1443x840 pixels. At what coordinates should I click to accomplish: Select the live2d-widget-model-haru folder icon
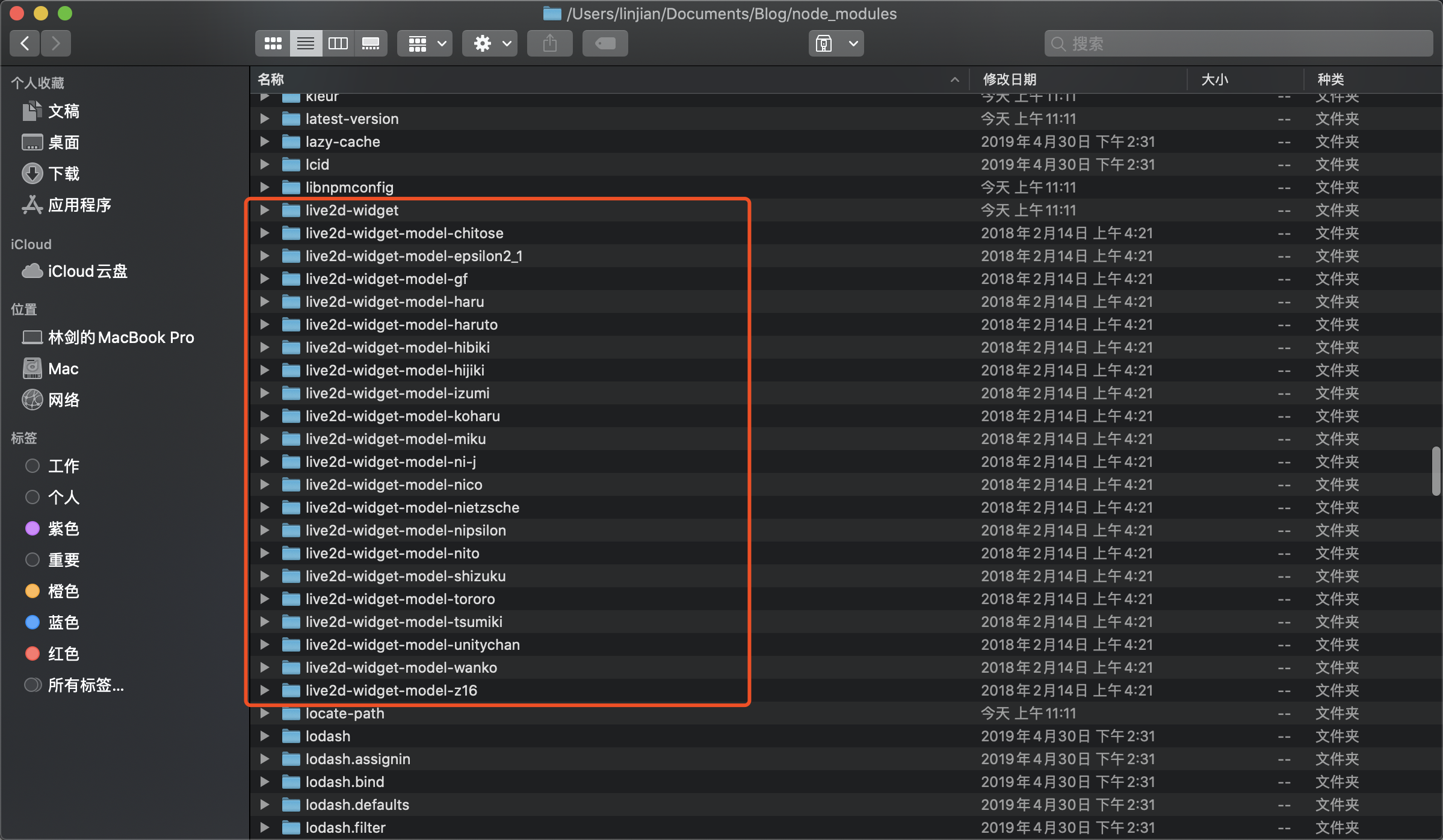click(291, 301)
